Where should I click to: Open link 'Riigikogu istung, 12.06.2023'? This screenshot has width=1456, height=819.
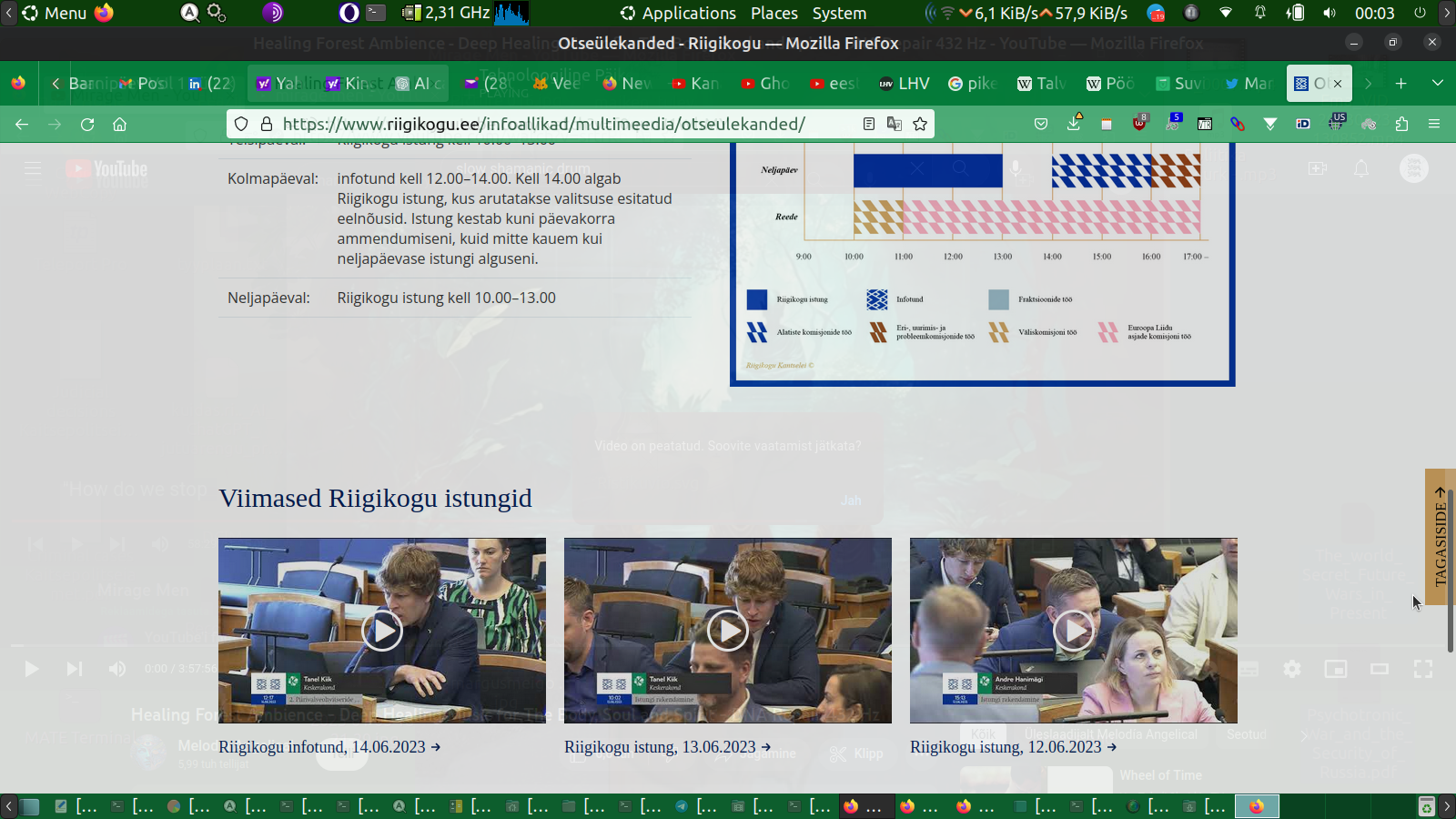point(1014,747)
